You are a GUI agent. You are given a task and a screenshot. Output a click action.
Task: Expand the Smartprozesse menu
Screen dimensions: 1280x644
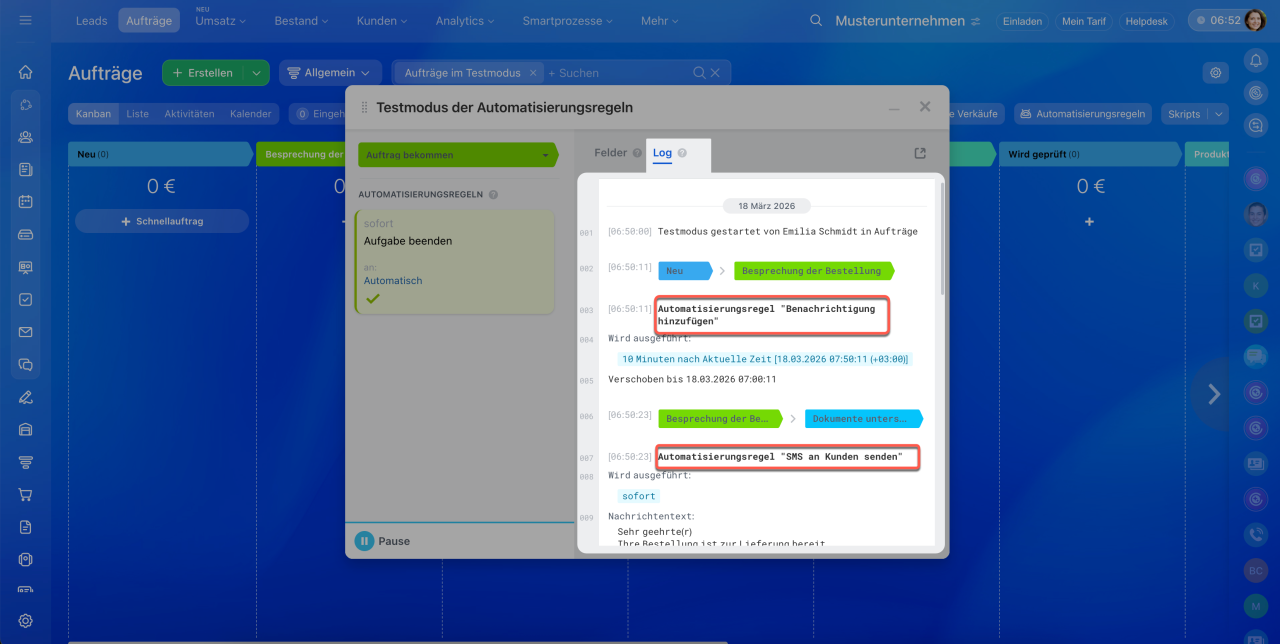pos(568,21)
